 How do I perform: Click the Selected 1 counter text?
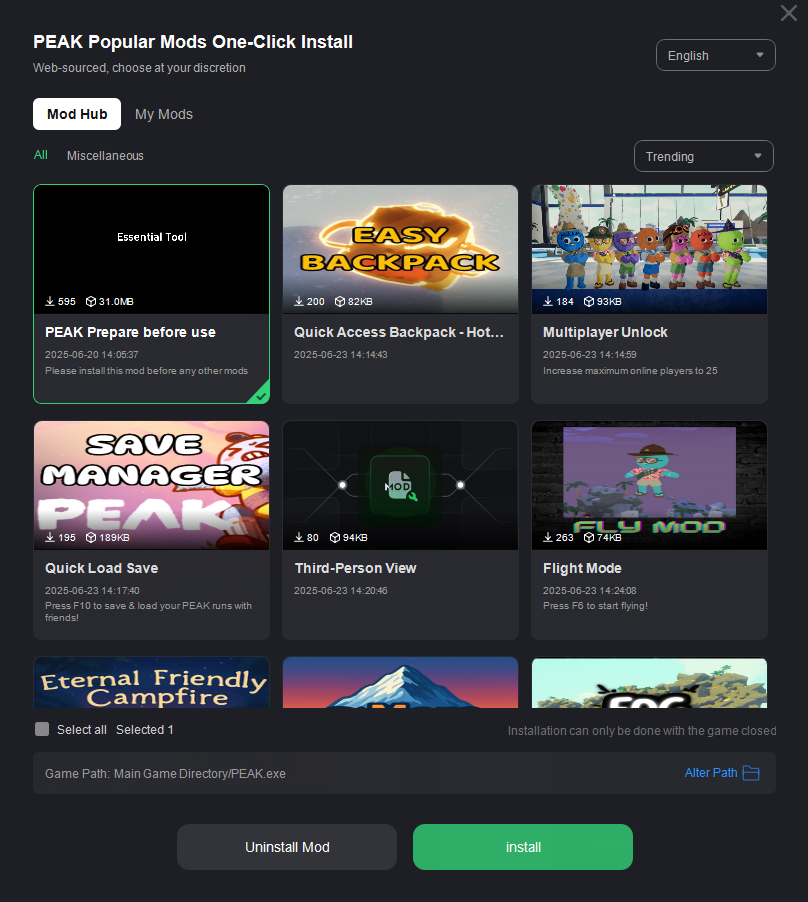coord(145,729)
